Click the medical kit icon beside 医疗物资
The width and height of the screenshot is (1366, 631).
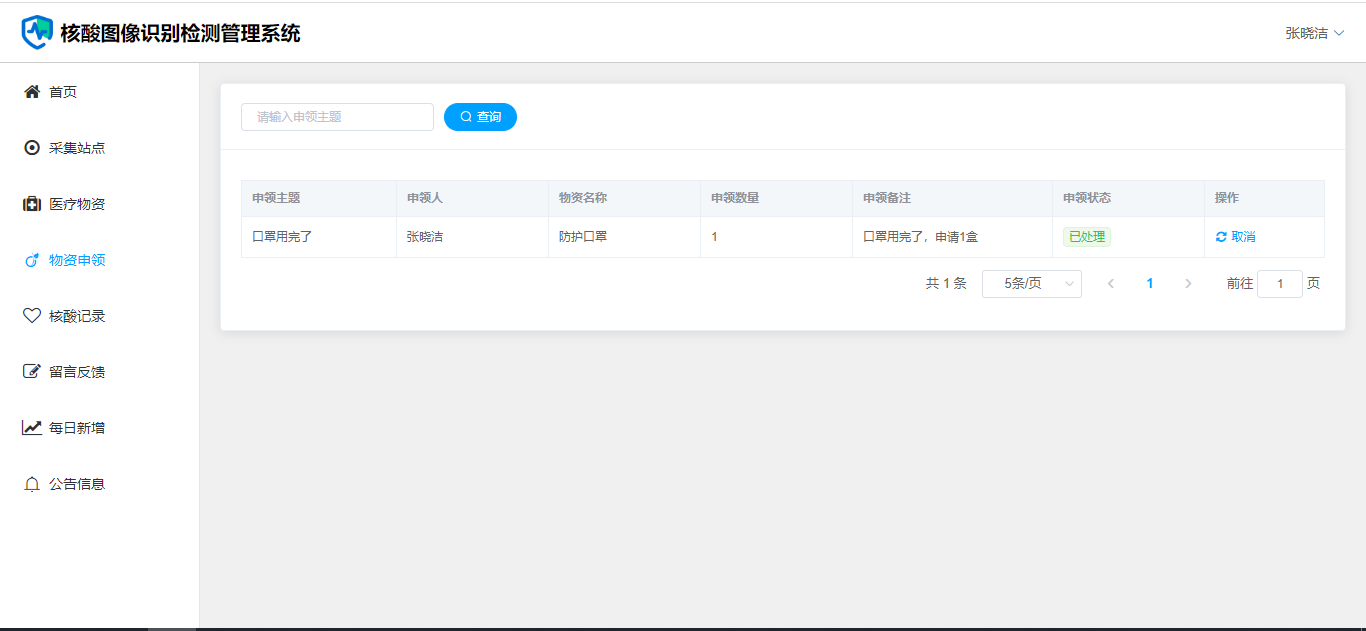[x=32, y=204]
